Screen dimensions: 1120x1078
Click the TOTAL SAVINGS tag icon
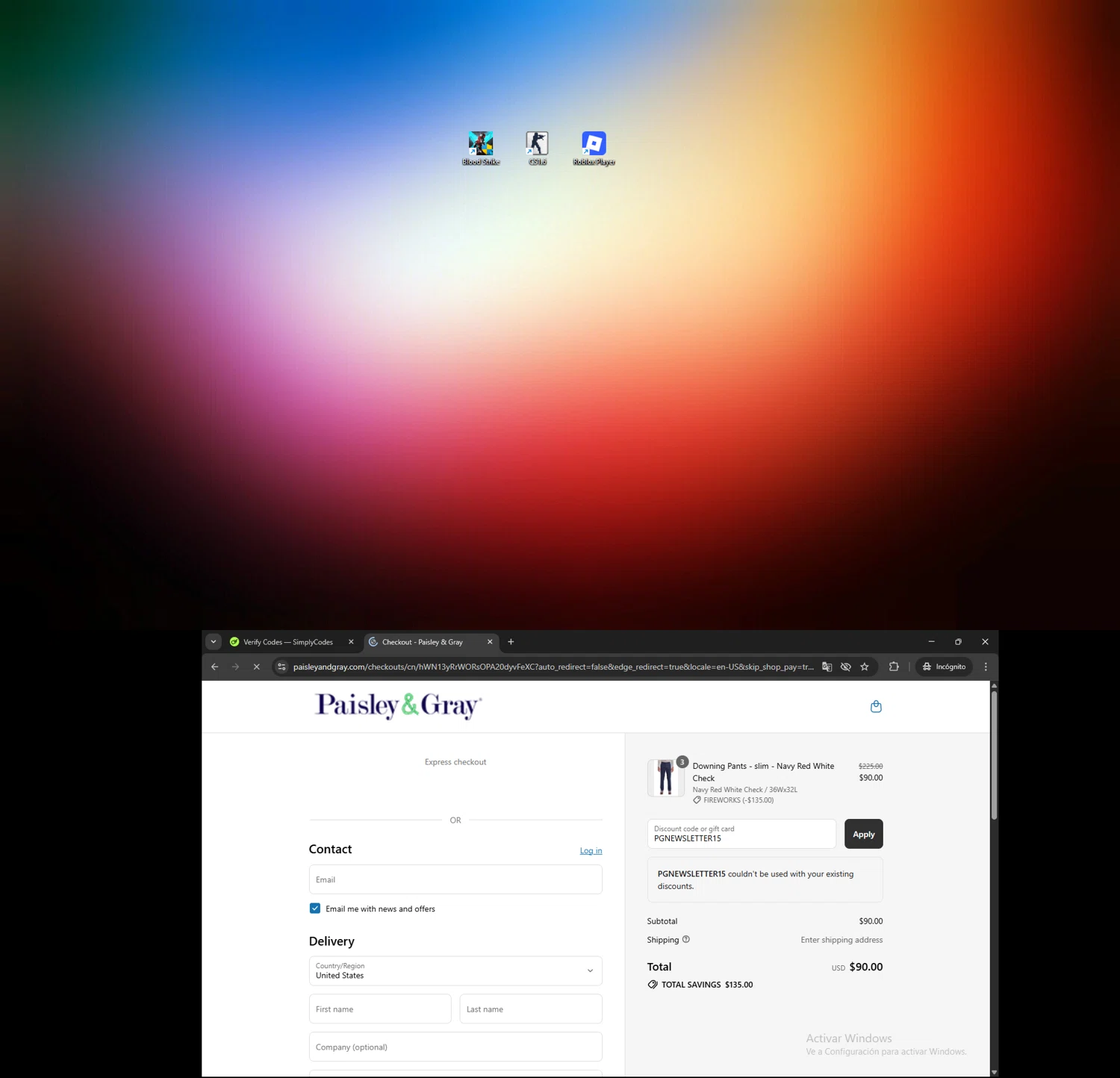click(x=653, y=985)
